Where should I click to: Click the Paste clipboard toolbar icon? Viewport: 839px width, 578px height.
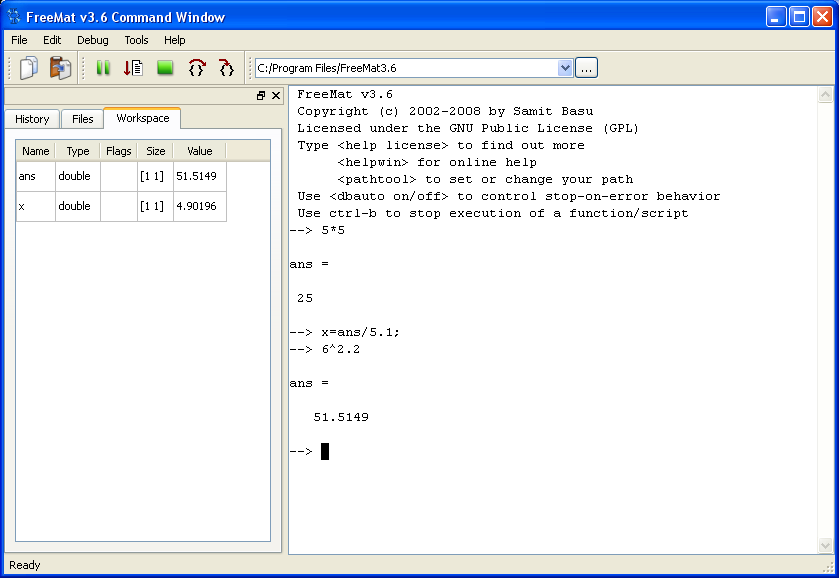pos(60,68)
